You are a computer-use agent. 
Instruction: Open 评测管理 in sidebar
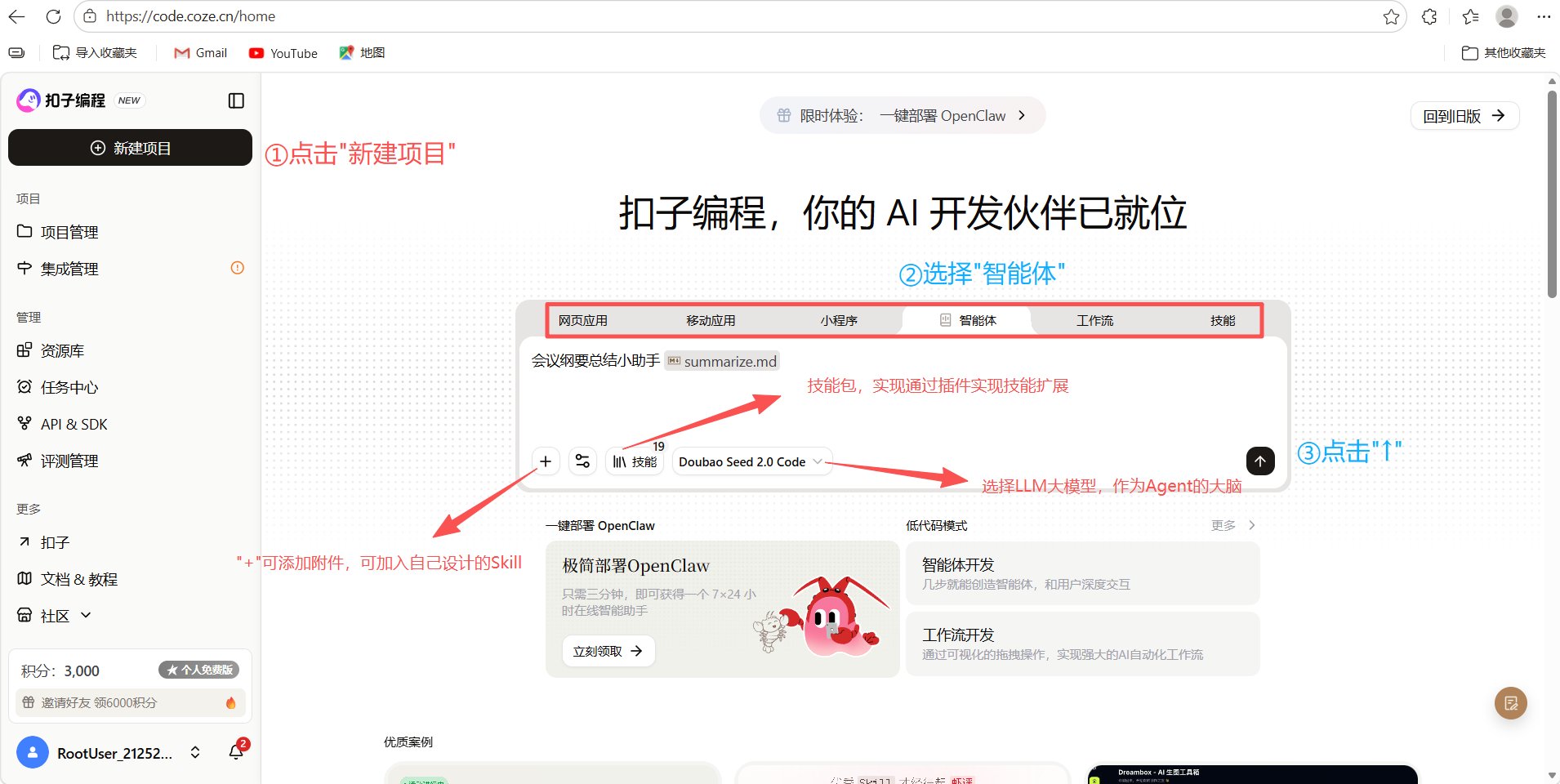130,461
